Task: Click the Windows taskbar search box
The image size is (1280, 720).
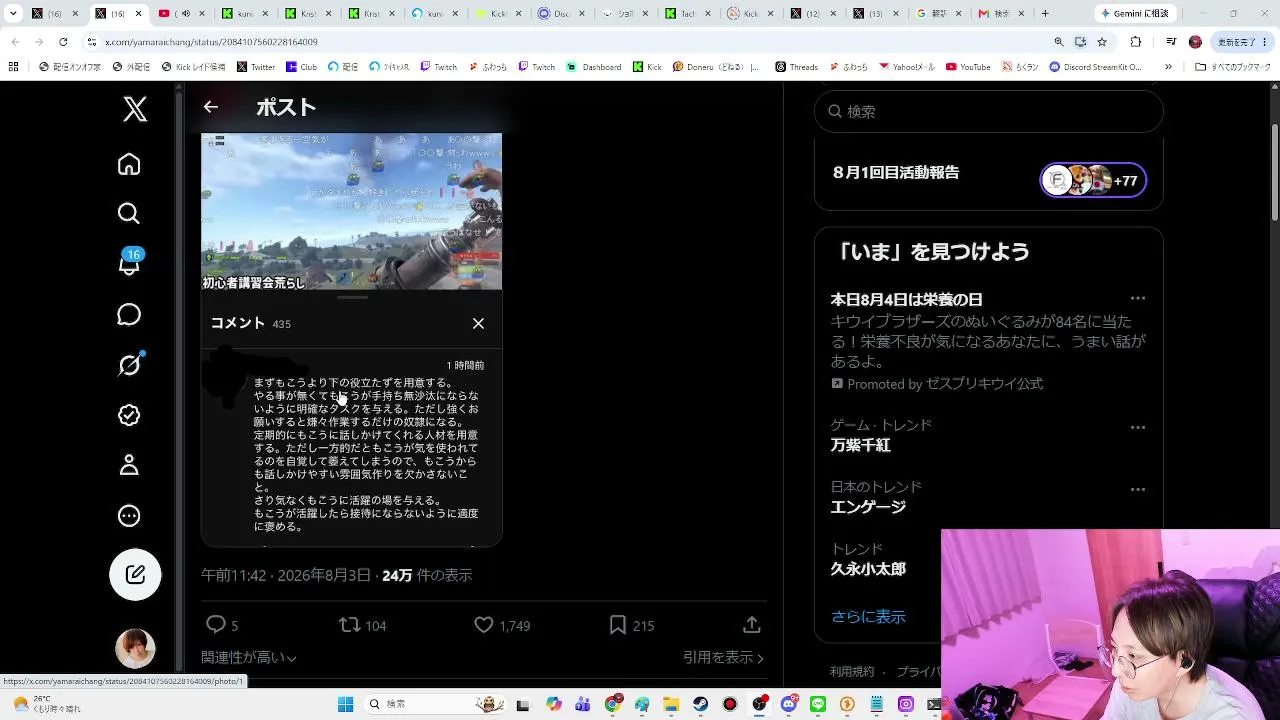Action: pyautogui.click(x=435, y=704)
